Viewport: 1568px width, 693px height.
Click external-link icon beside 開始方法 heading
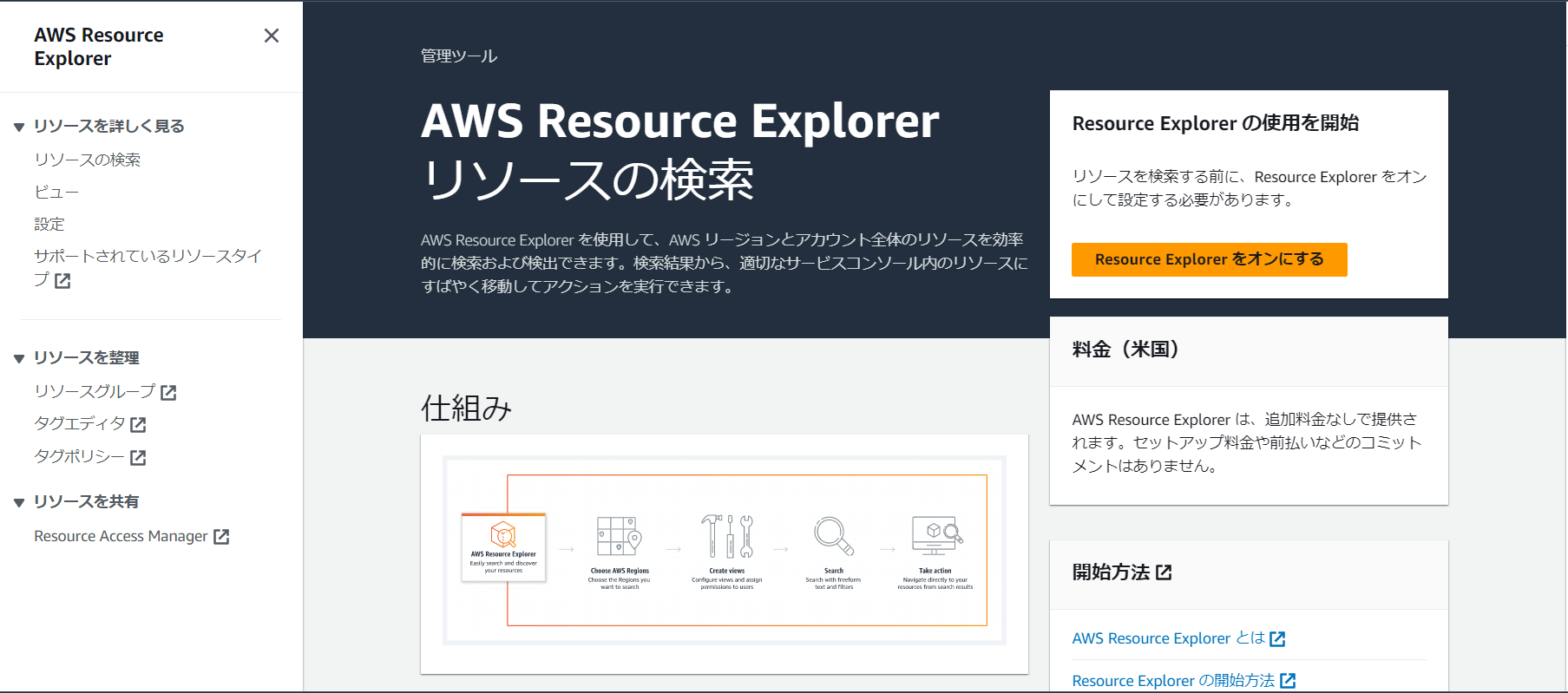1164,572
